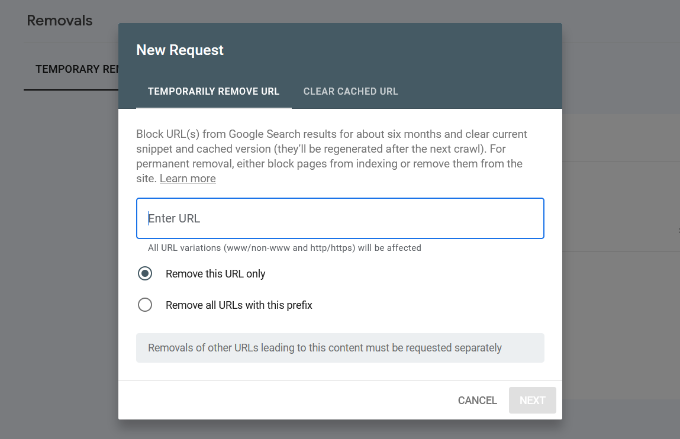680x439 pixels.
Task: Click the dialog header area beside the tabs
Action: click(x=480, y=91)
